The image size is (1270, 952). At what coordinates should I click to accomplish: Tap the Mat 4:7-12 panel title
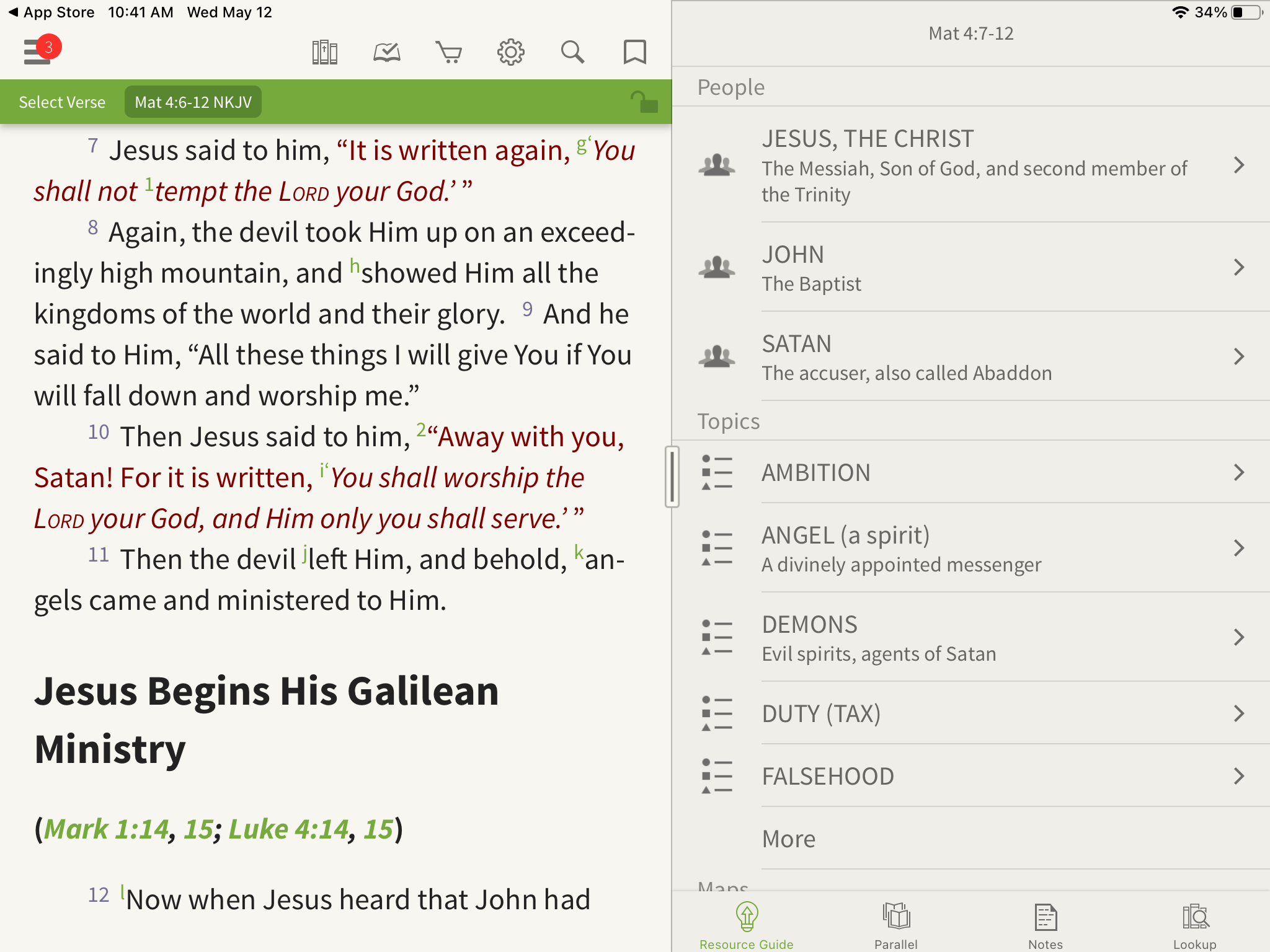tap(970, 33)
